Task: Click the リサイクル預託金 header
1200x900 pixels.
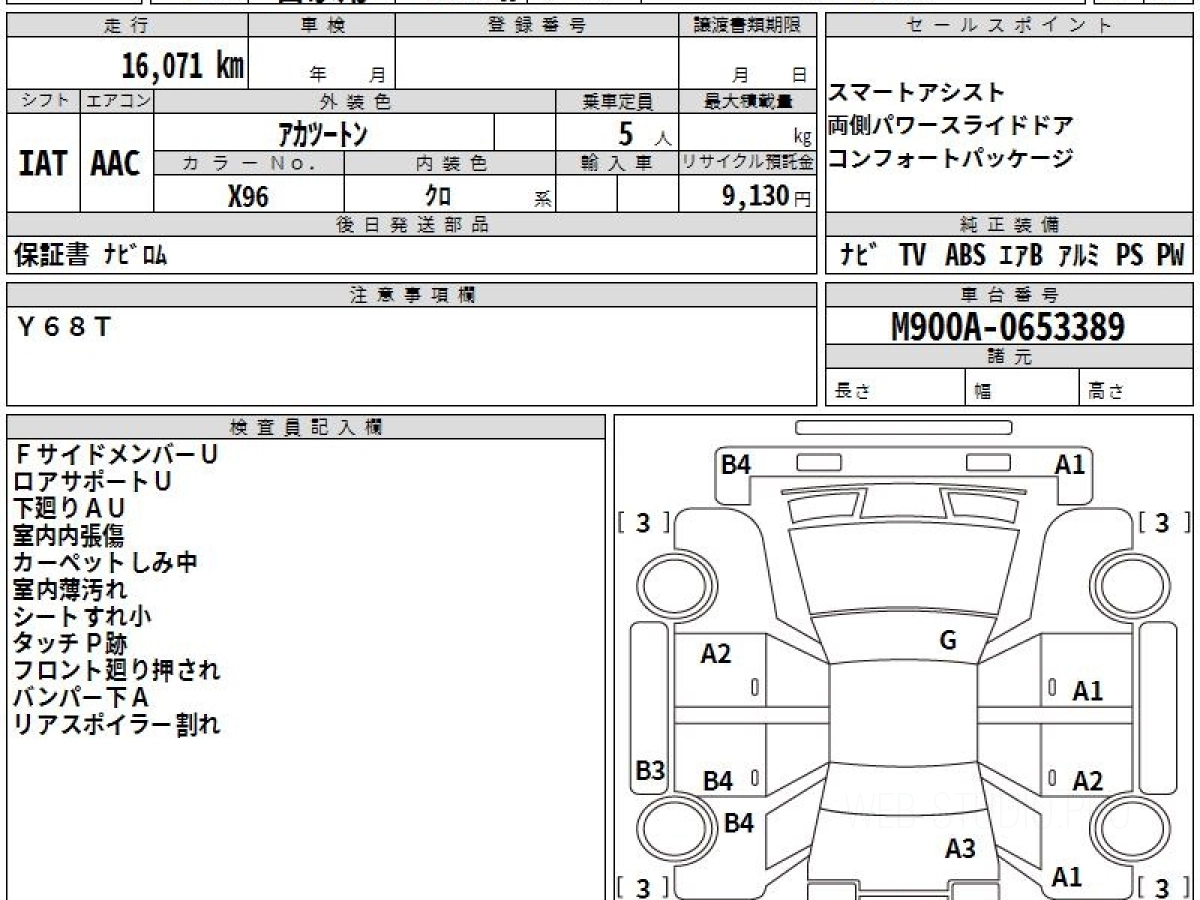Action: pos(748,163)
